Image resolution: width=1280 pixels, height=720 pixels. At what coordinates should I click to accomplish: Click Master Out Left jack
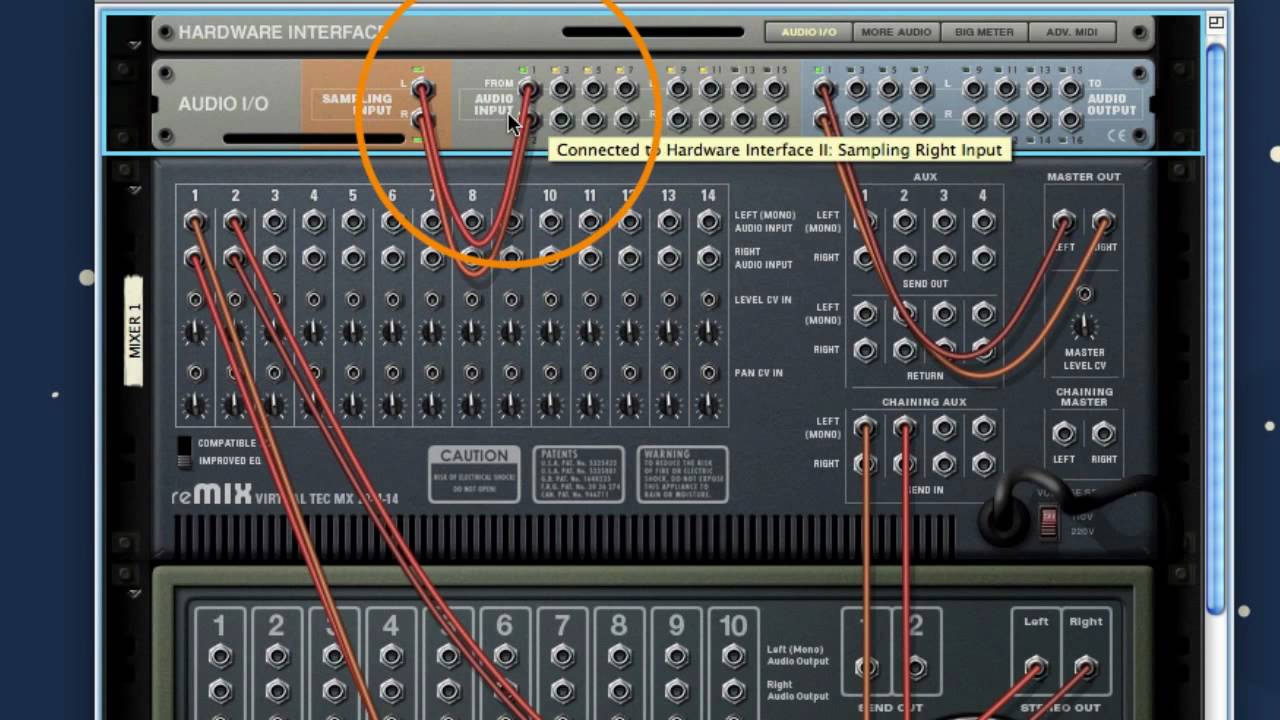(1064, 221)
